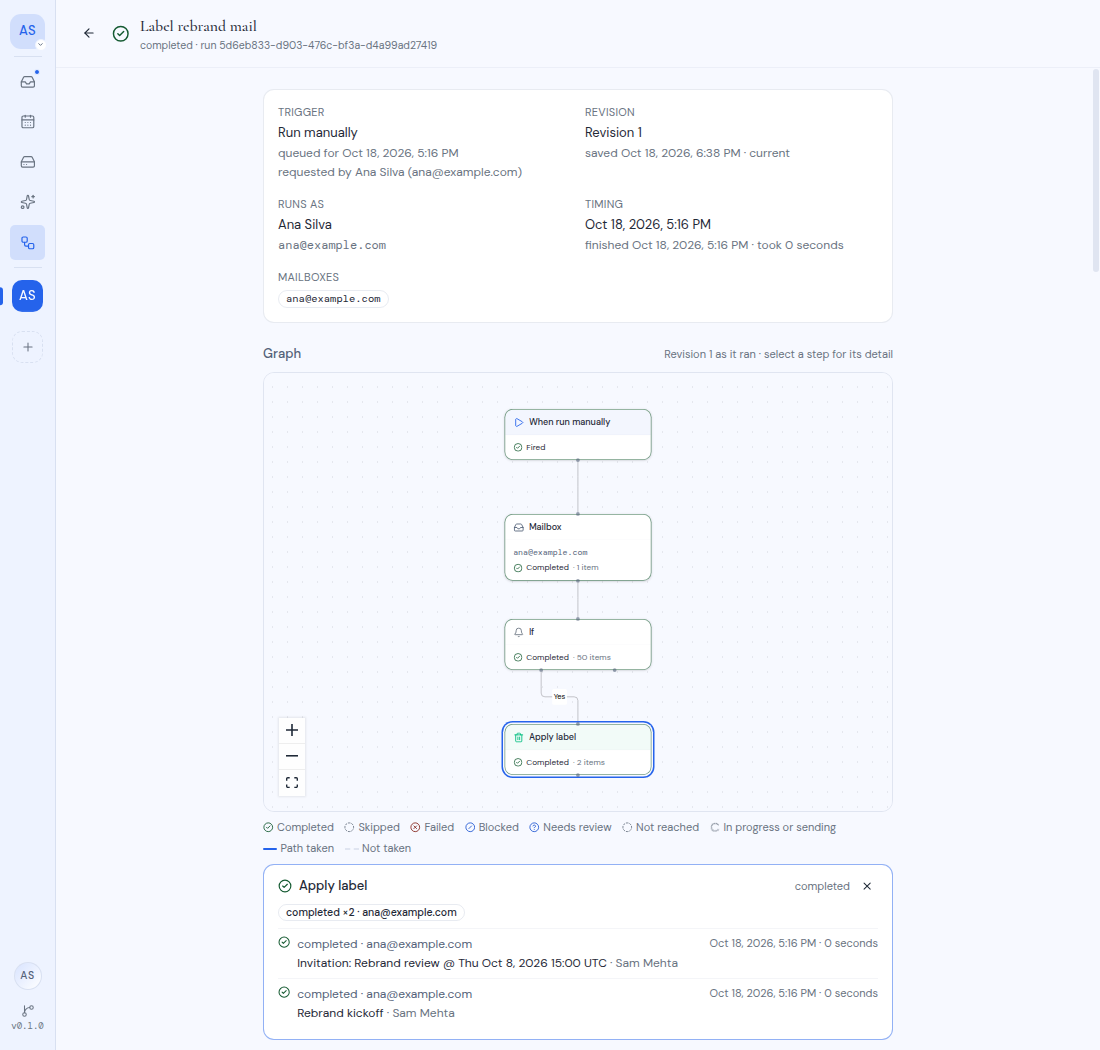Click the 'took 0 seconds' timing text

[800, 245]
